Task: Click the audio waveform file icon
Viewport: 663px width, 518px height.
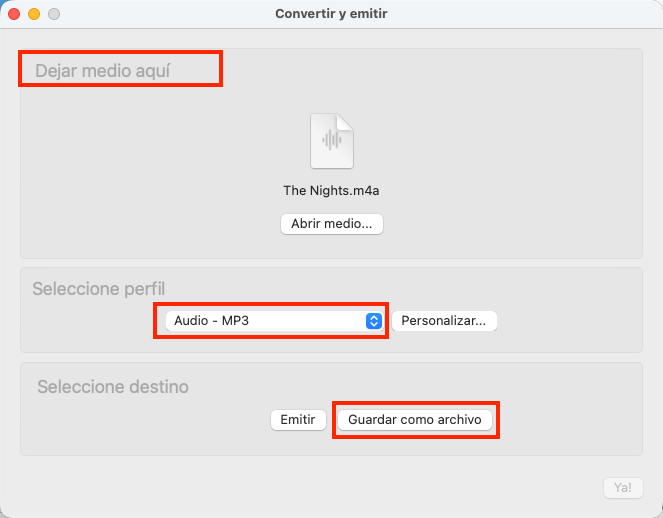Action: (331, 140)
